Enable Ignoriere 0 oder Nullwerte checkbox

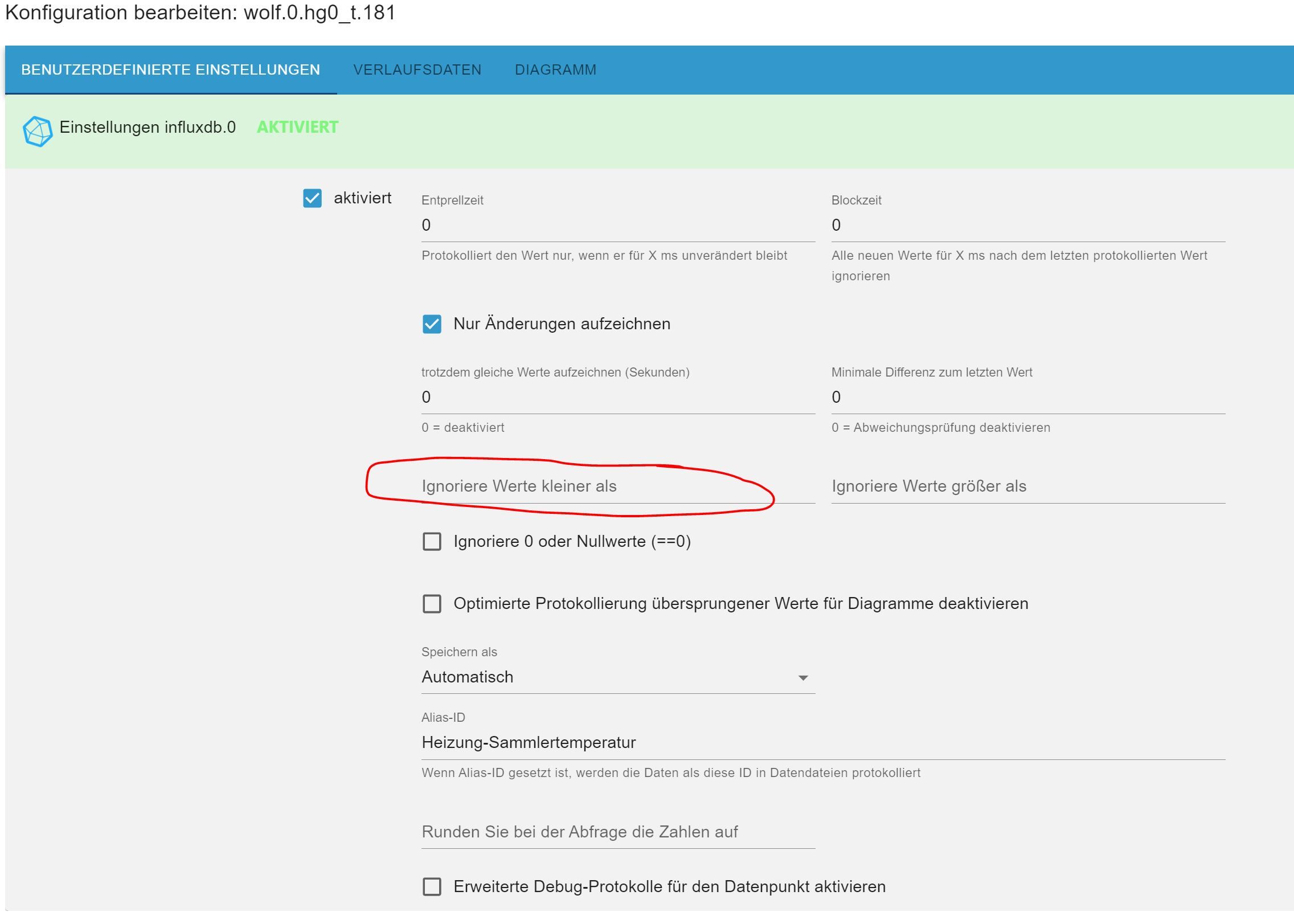tap(432, 541)
